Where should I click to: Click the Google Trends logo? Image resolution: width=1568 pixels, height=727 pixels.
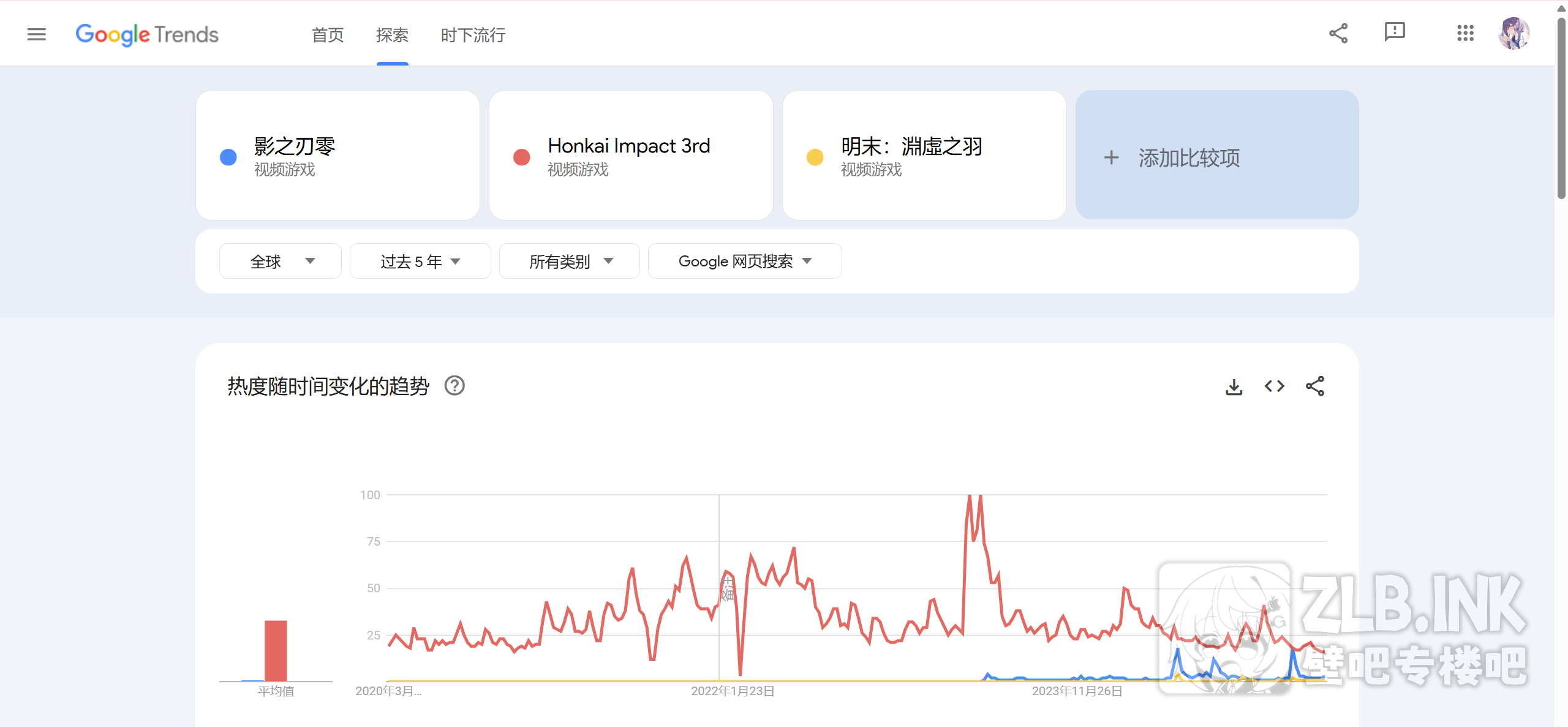147,34
